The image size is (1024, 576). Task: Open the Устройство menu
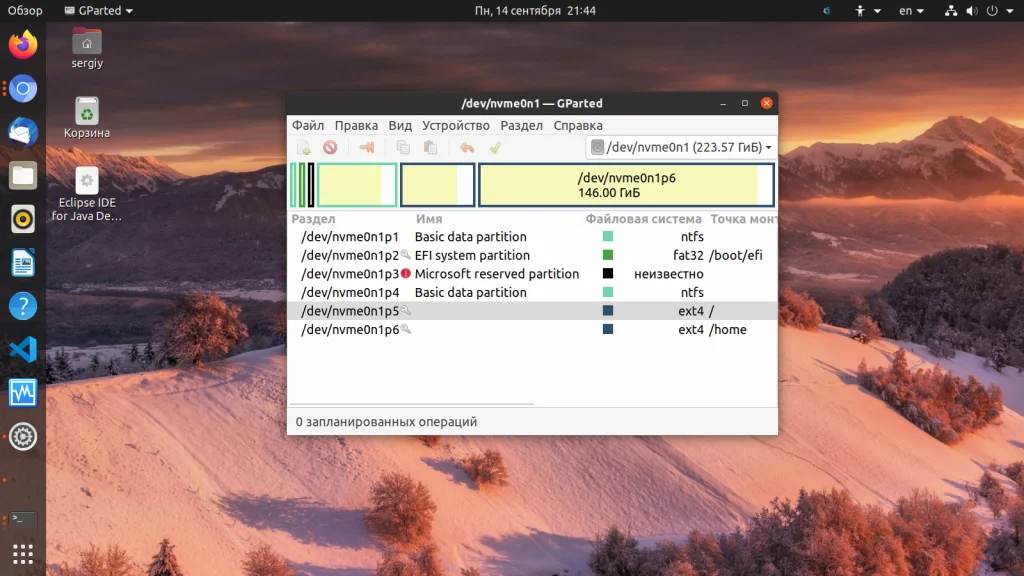point(455,125)
